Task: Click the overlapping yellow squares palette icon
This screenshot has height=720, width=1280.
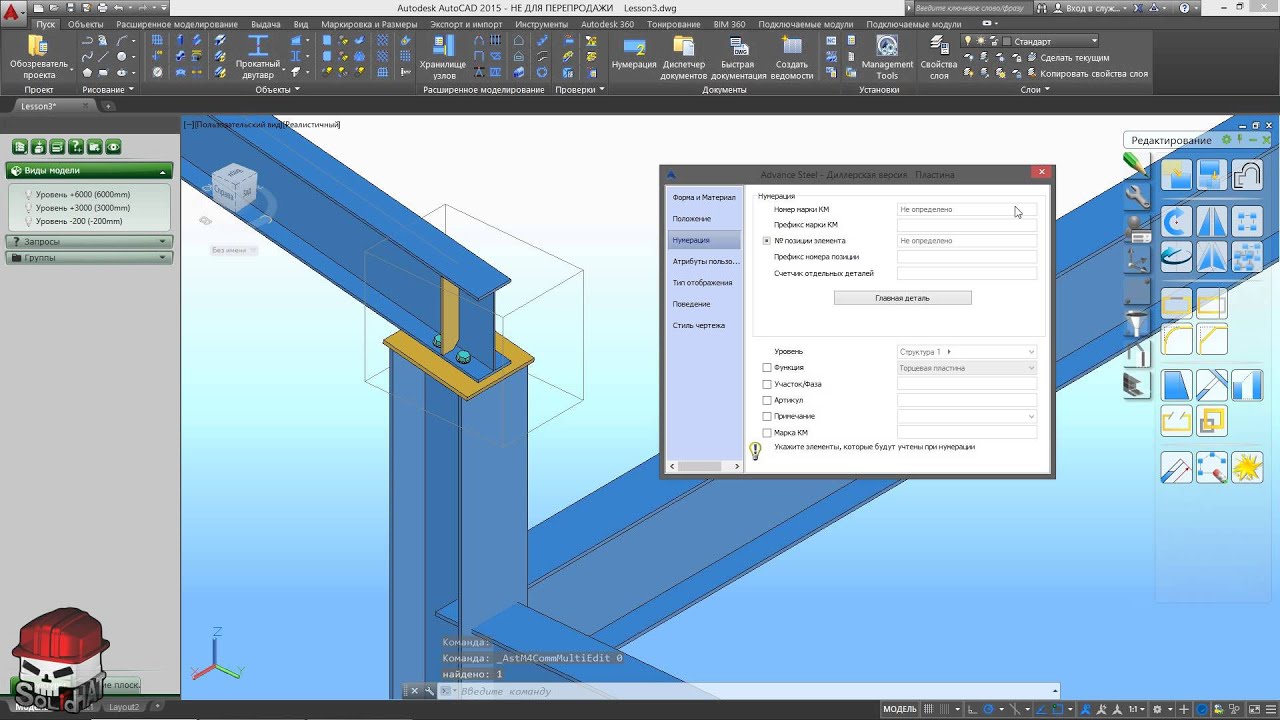Action: tap(1212, 421)
